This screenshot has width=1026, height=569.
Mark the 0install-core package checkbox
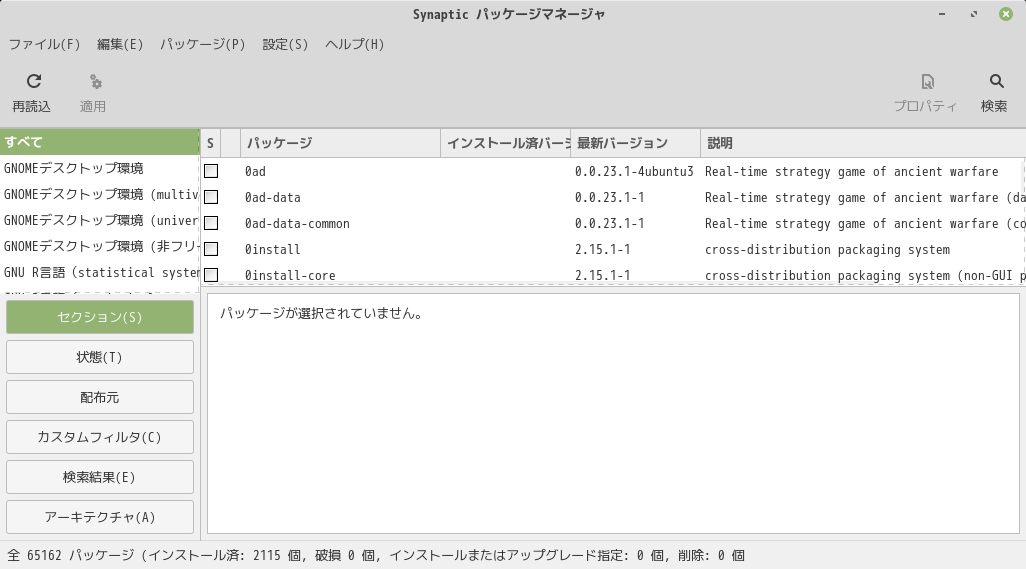[x=211, y=275]
